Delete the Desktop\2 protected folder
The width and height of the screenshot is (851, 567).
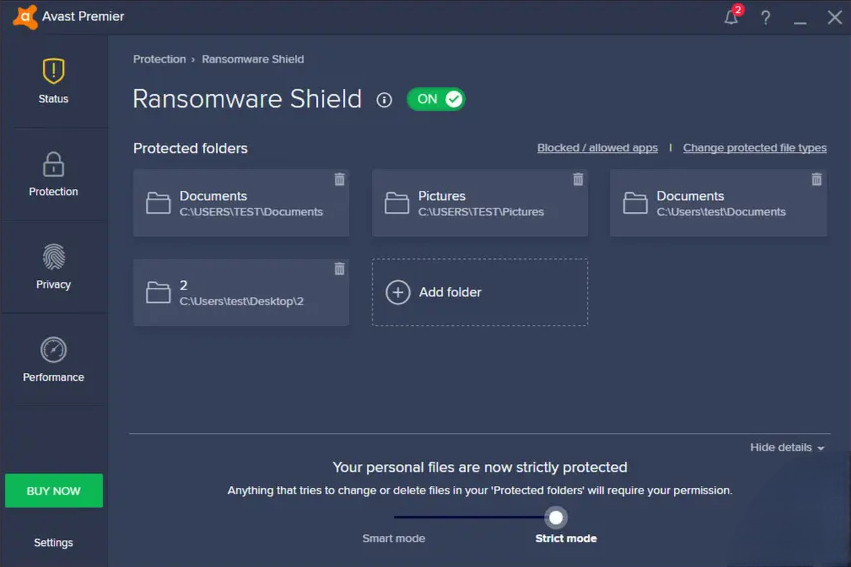pos(339,268)
